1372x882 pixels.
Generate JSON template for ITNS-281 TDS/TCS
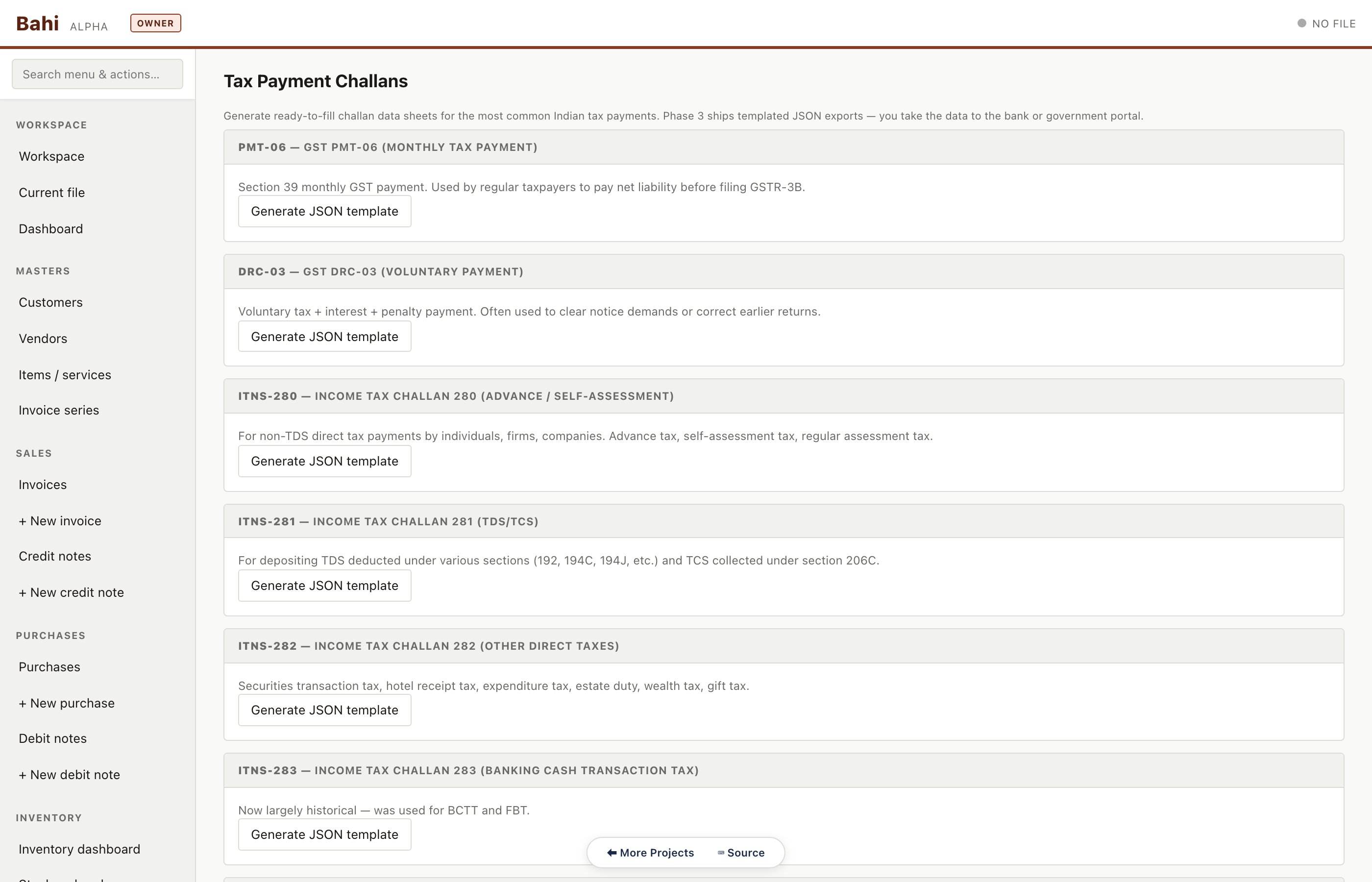(x=324, y=586)
